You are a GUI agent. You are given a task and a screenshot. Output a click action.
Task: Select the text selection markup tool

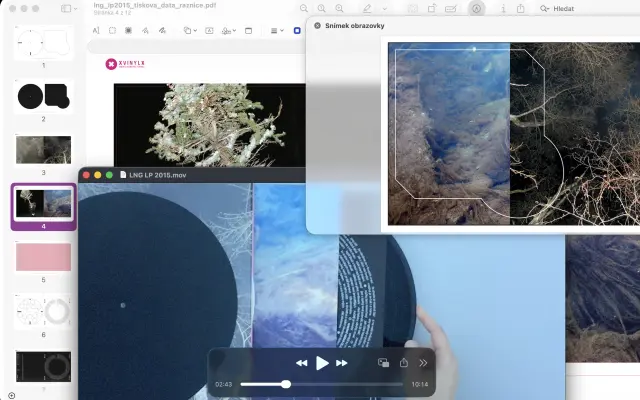pos(96,31)
